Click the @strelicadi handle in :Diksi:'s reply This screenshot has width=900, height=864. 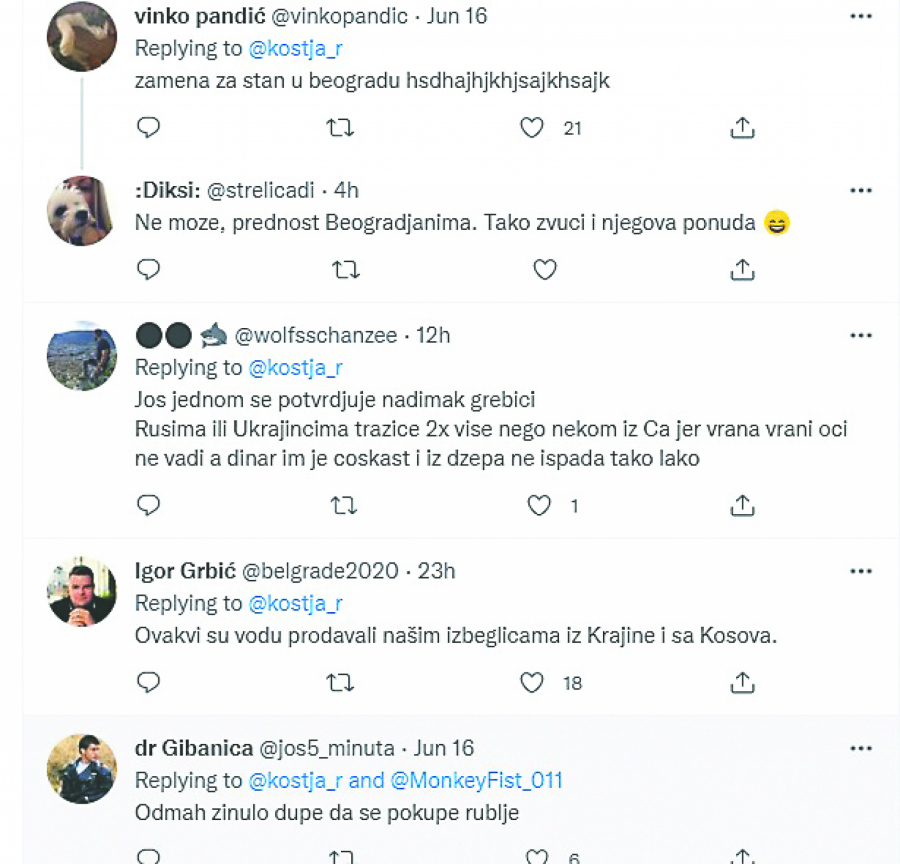[264, 190]
